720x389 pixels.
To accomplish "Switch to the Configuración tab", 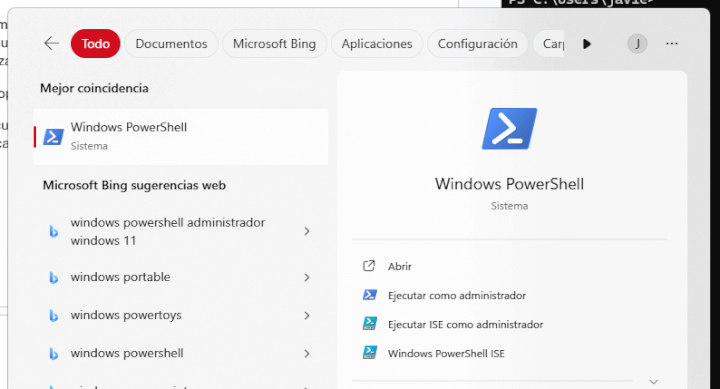I will 477,44.
